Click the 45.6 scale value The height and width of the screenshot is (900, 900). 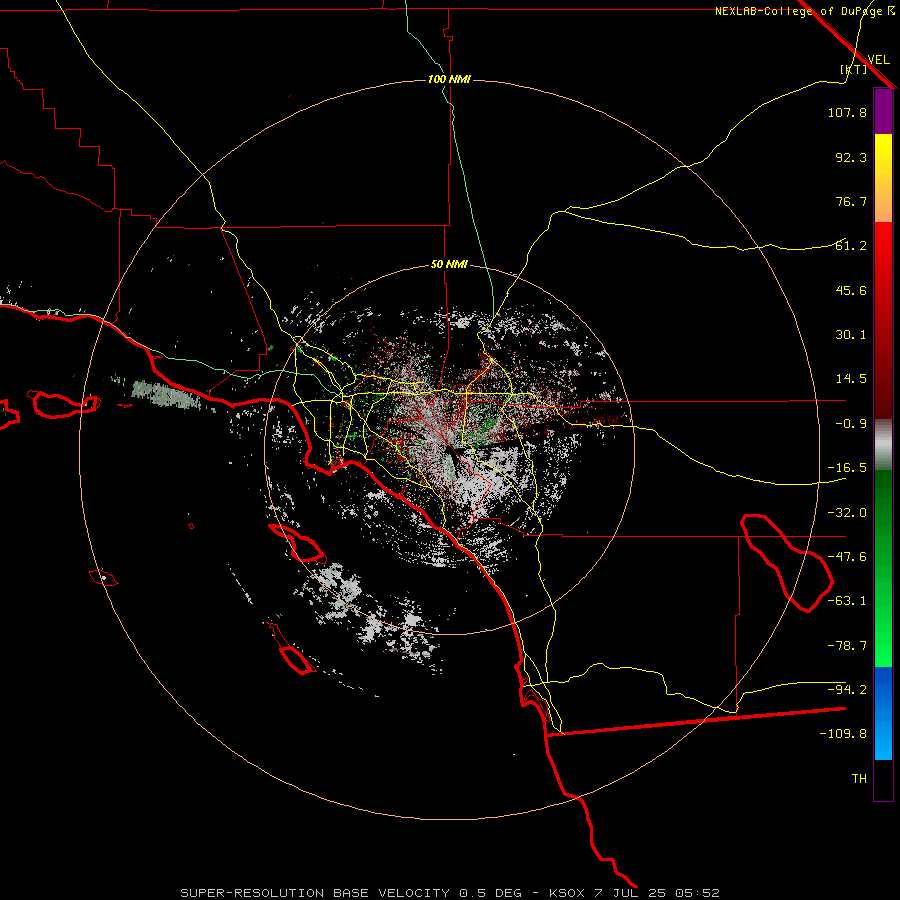851,290
